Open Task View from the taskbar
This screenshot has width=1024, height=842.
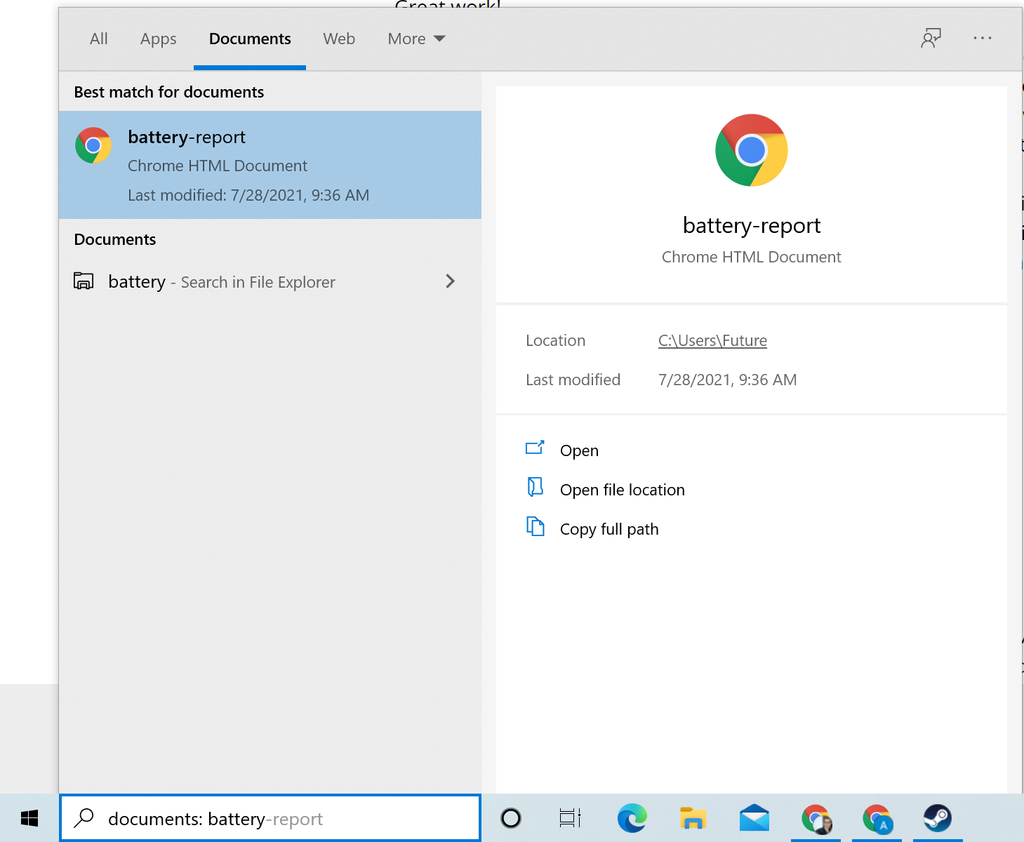point(570,818)
